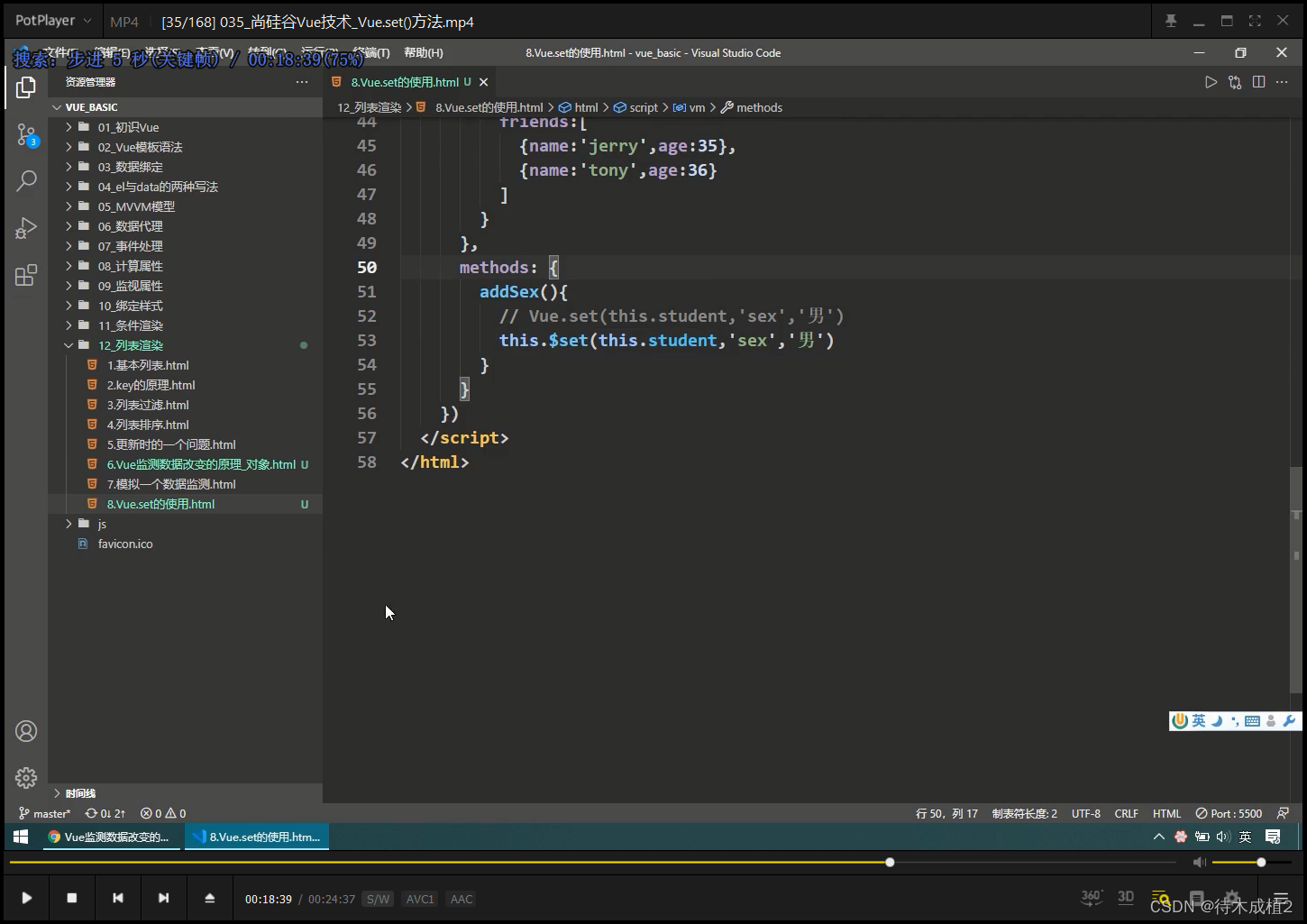Open the Explorer view in the activity bar
The height and width of the screenshot is (924, 1307).
pos(26,87)
